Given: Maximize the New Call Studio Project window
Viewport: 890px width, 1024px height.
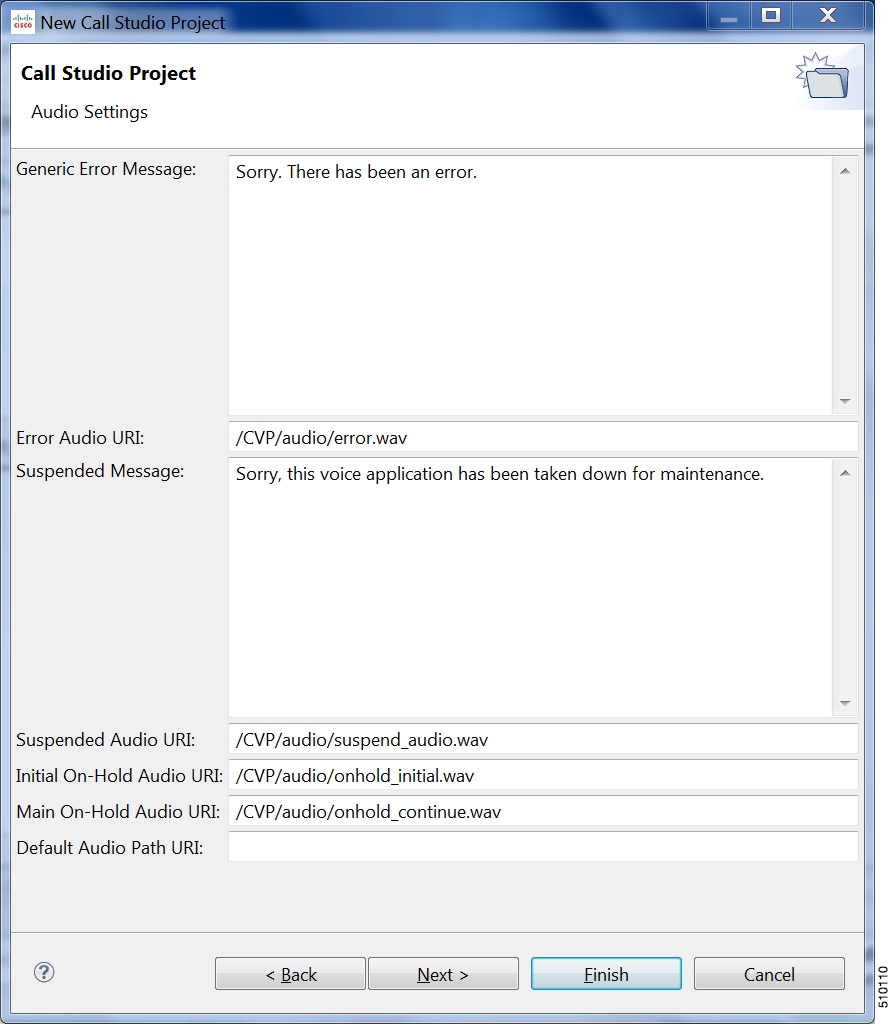Looking at the screenshot, I should (x=771, y=16).
